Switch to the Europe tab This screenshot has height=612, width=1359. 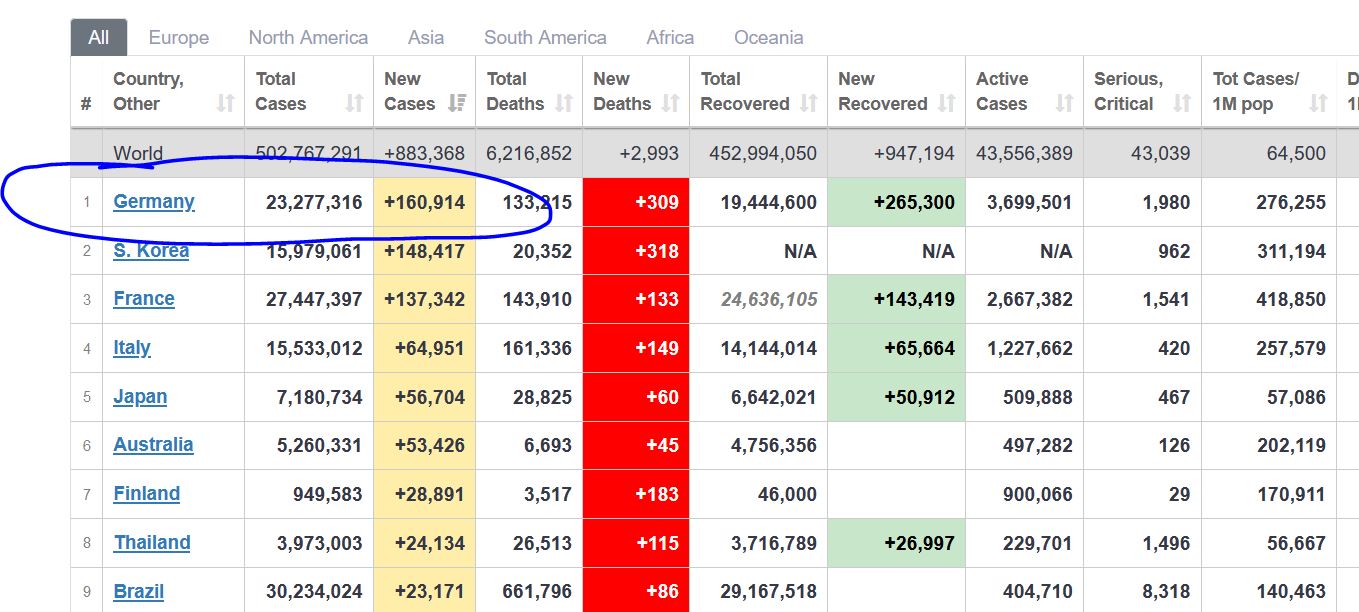point(179,38)
